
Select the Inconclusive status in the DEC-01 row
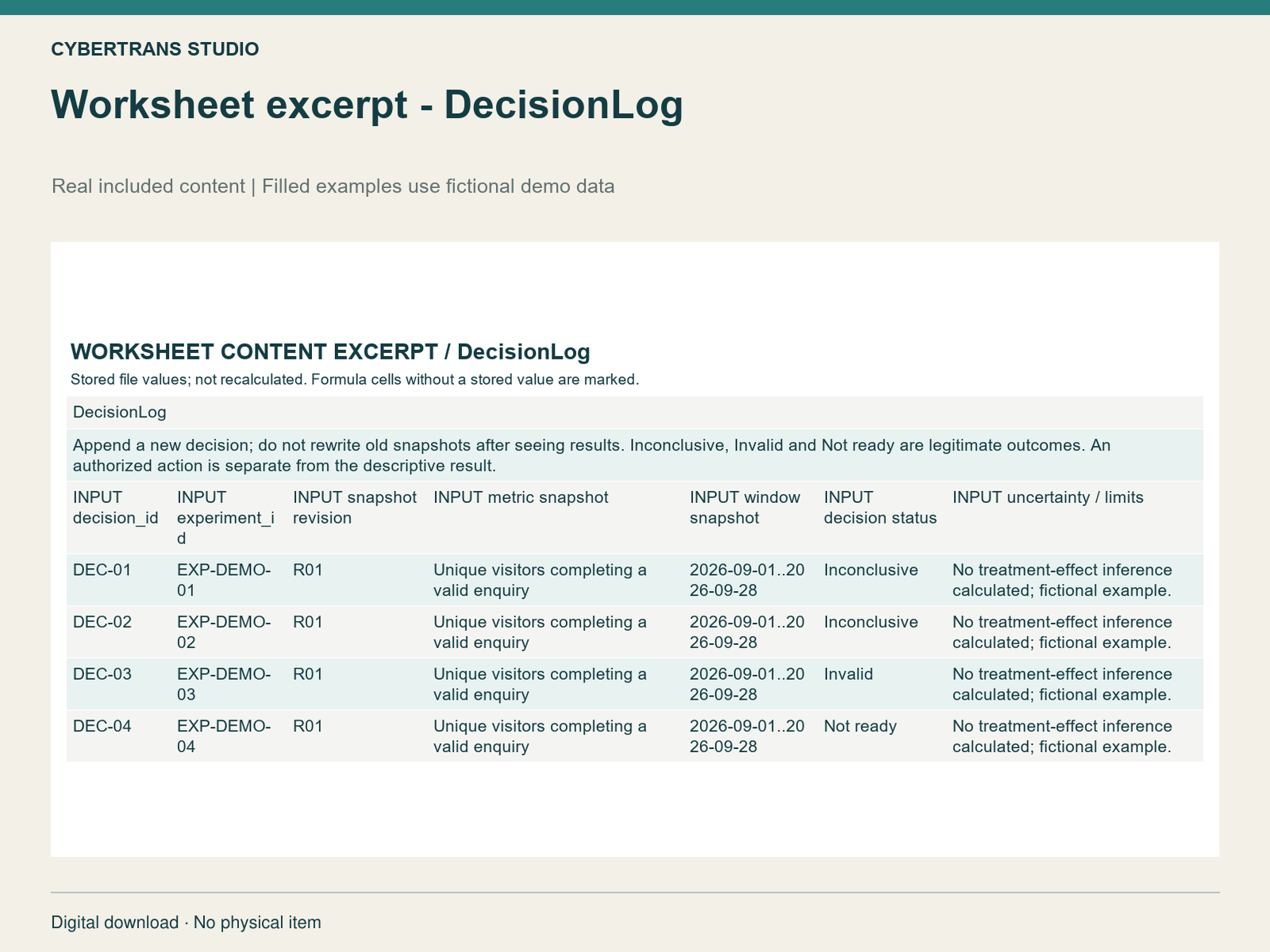(871, 570)
